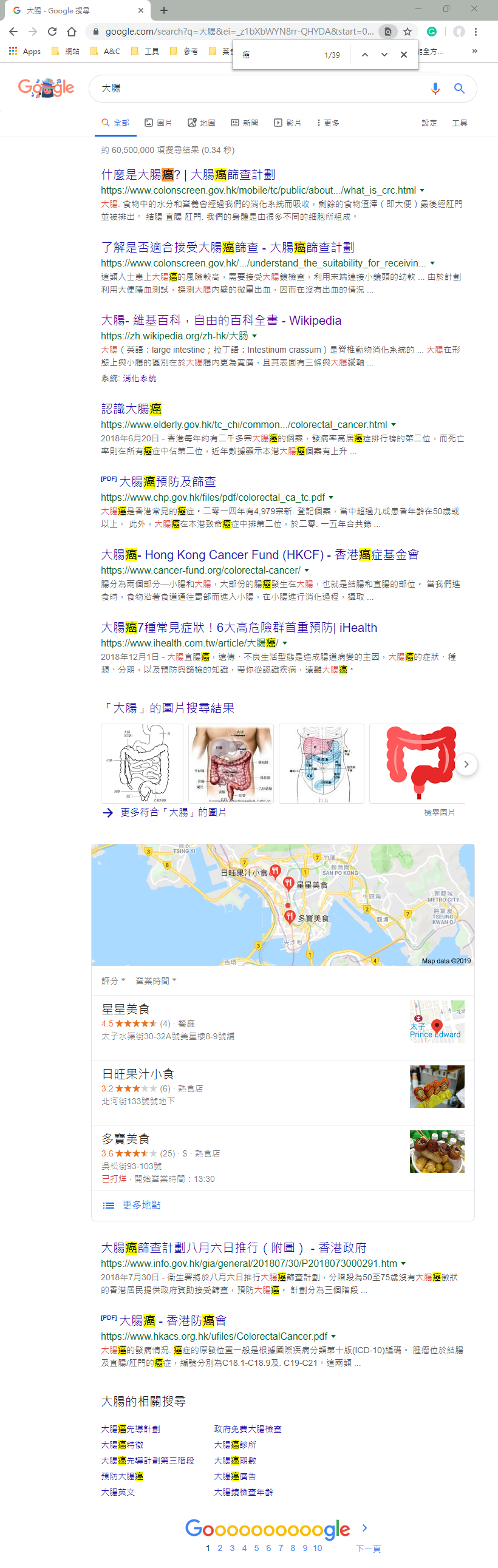Expand the Wikipedia result URL arrow

pyautogui.click(x=254, y=336)
